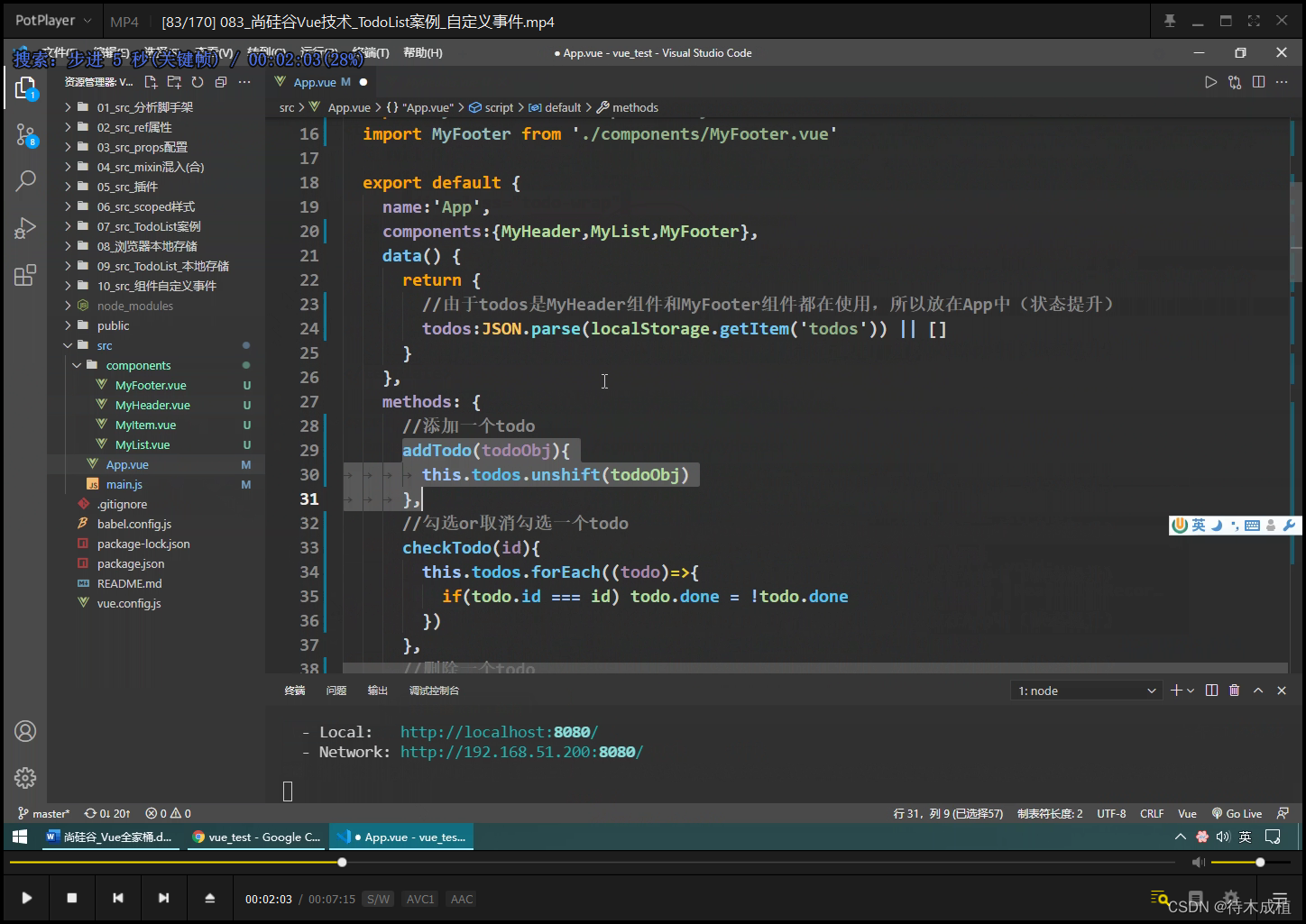
Task: Open the Accounts menu icon
Action: point(25,731)
